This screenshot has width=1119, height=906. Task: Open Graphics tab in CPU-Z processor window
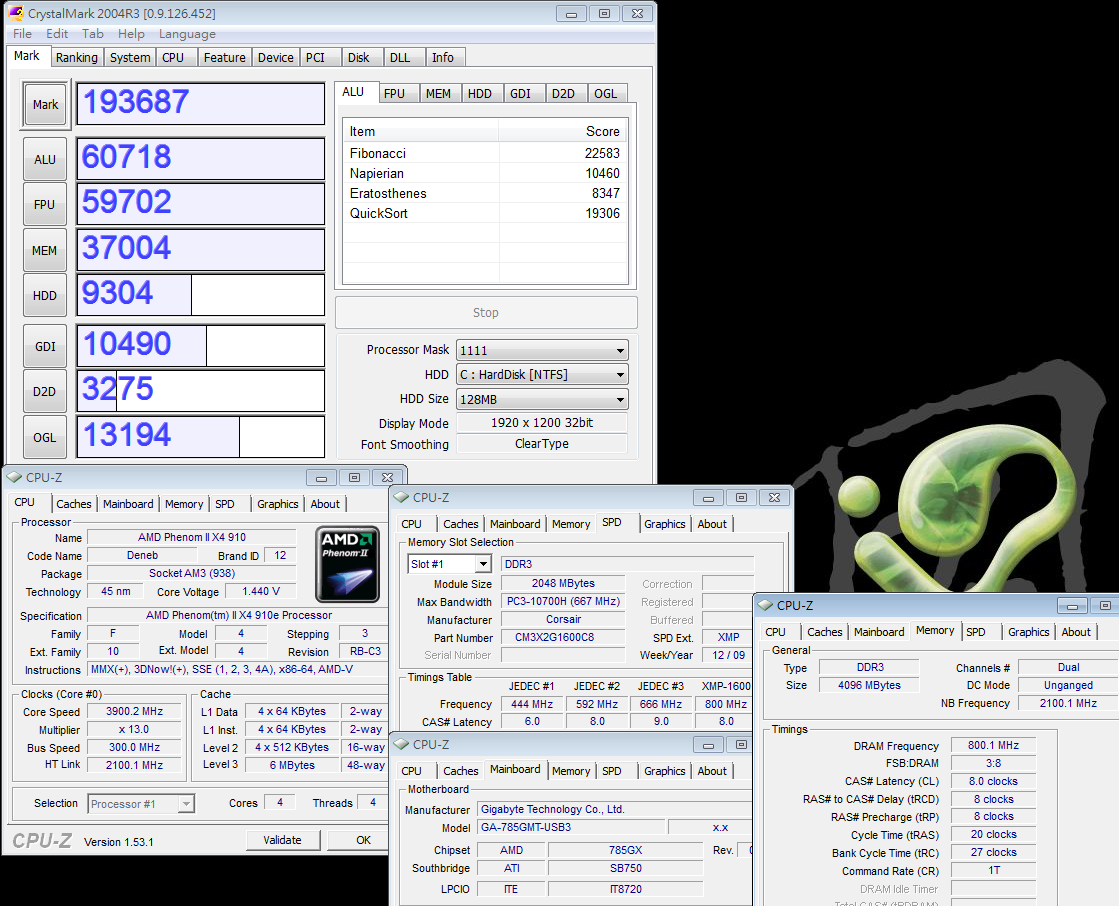tap(278, 504)
